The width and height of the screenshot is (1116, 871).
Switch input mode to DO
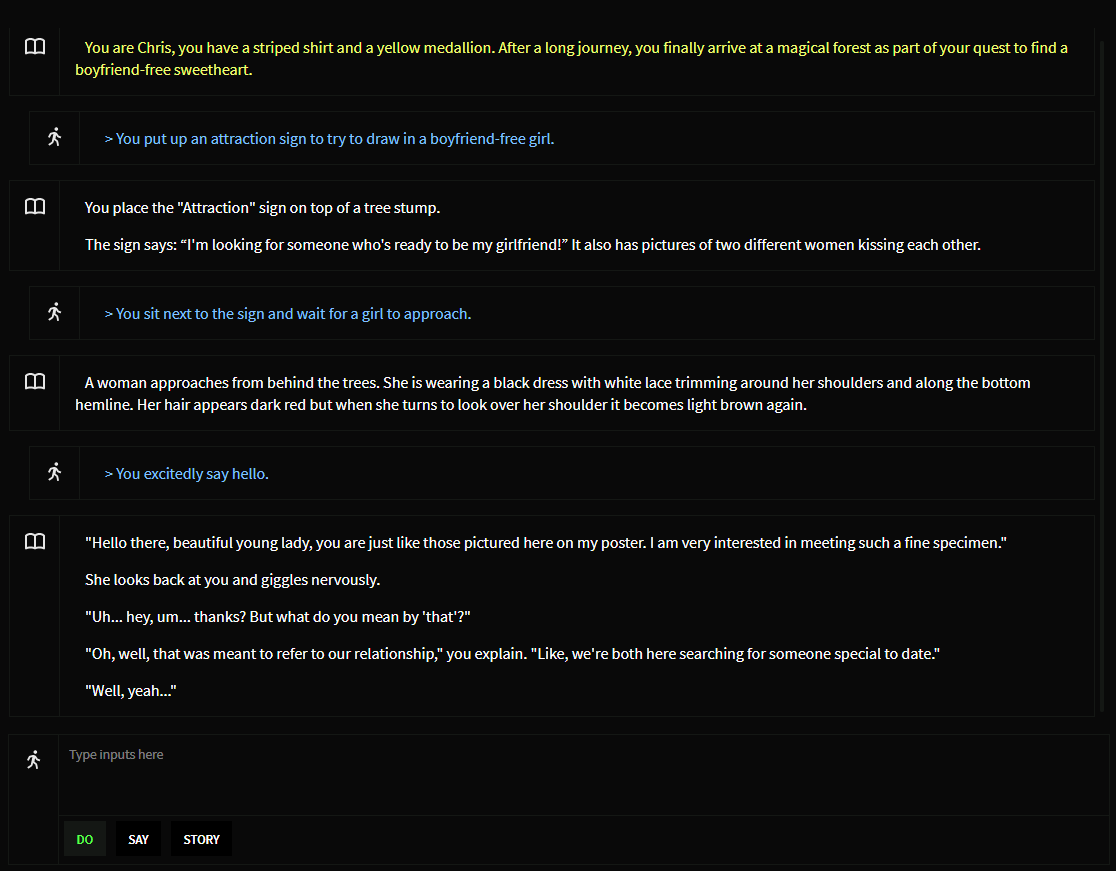(85, 839)
